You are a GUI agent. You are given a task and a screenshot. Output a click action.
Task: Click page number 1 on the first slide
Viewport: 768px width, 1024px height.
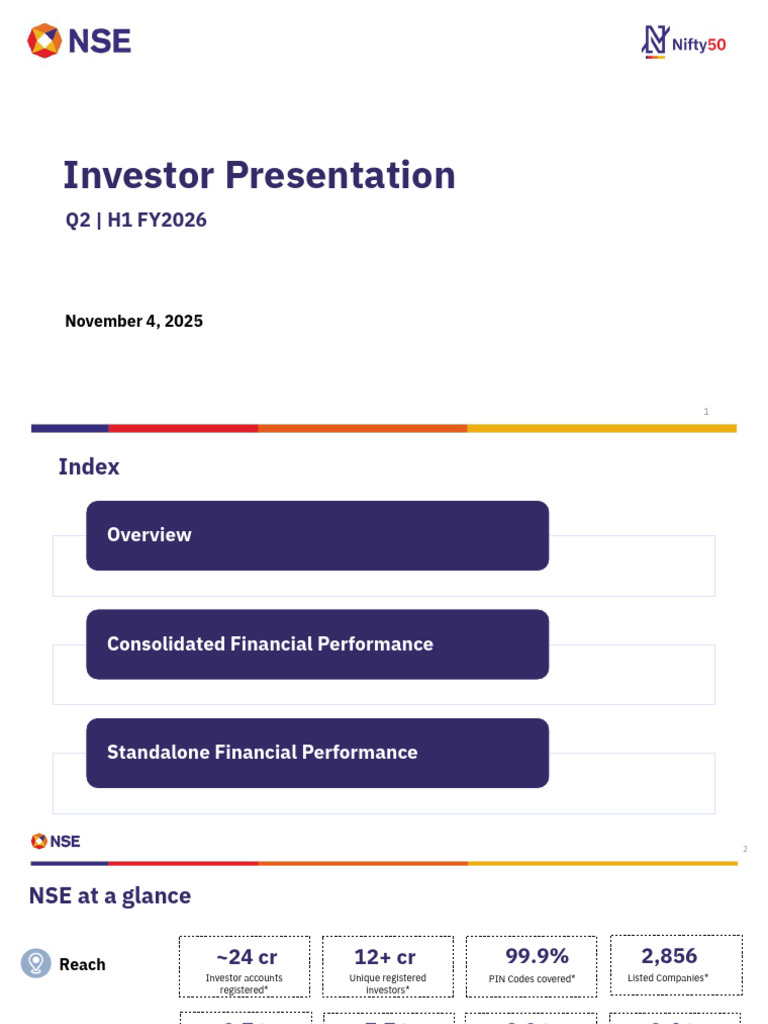click(x=706, y=411)
